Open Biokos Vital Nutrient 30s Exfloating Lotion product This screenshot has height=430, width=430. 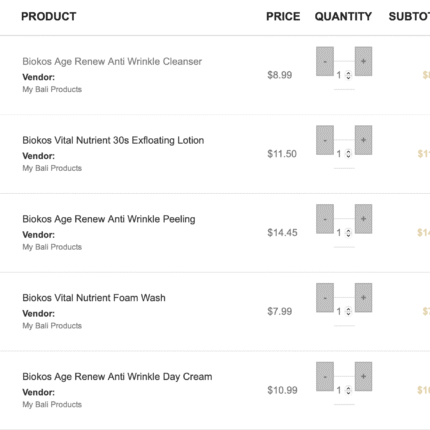coord(113,140)
